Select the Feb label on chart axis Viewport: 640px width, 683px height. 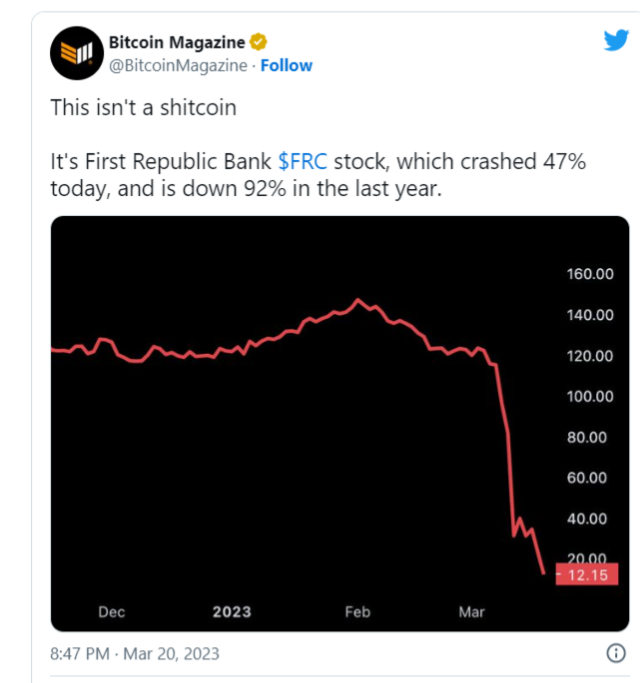[357, 611]
